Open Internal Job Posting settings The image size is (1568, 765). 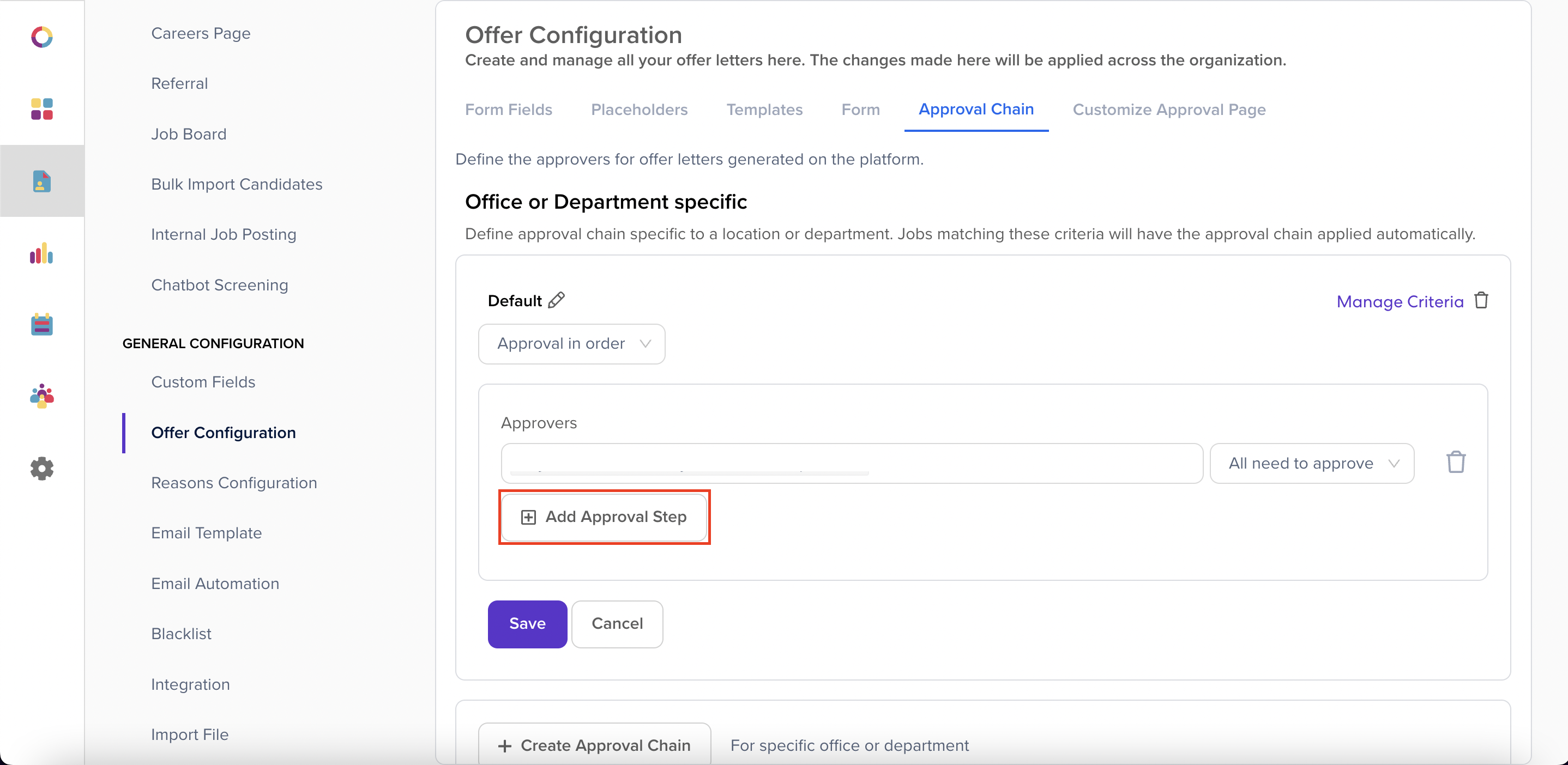tap(224, 235)
